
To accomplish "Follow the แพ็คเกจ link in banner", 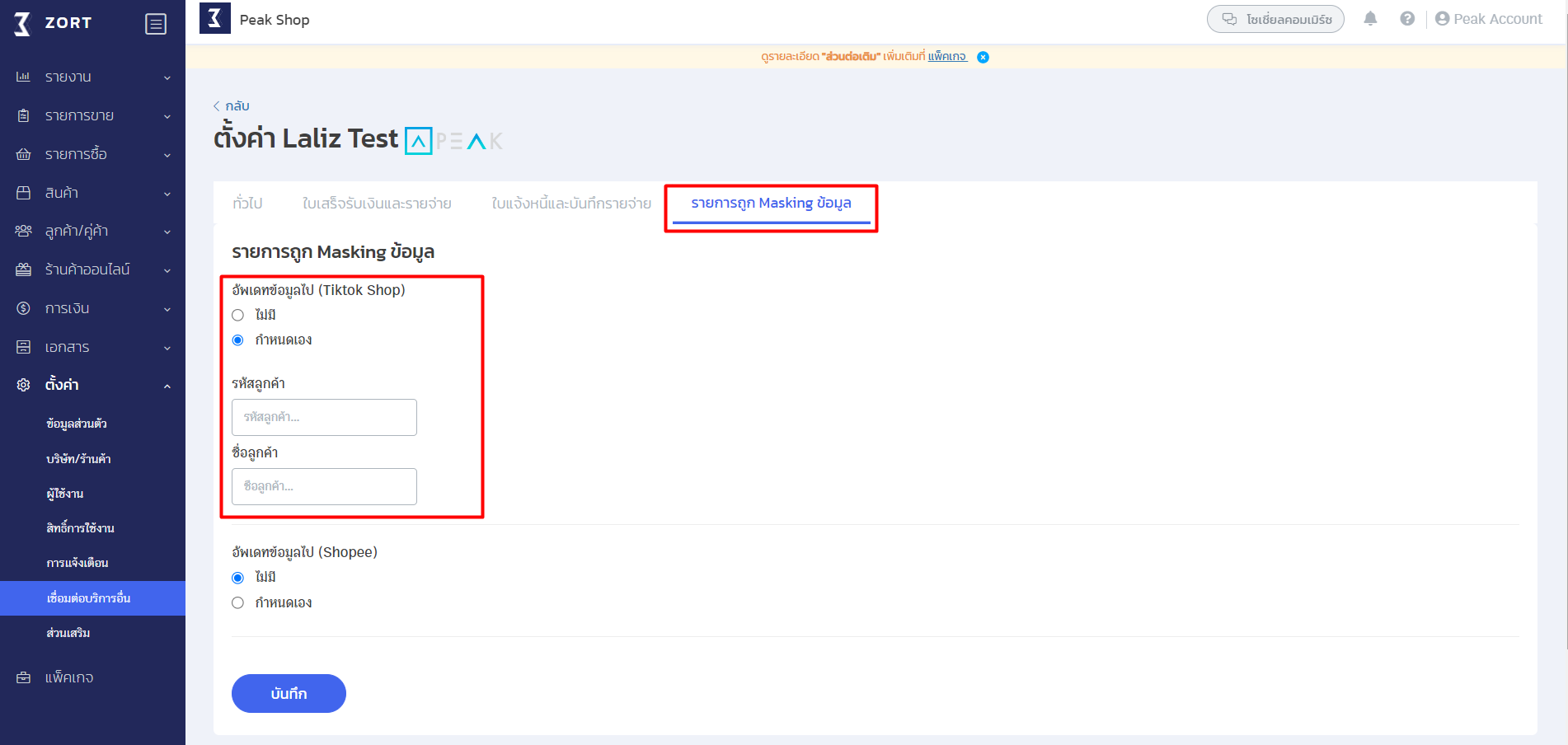I will pos(947,57).
